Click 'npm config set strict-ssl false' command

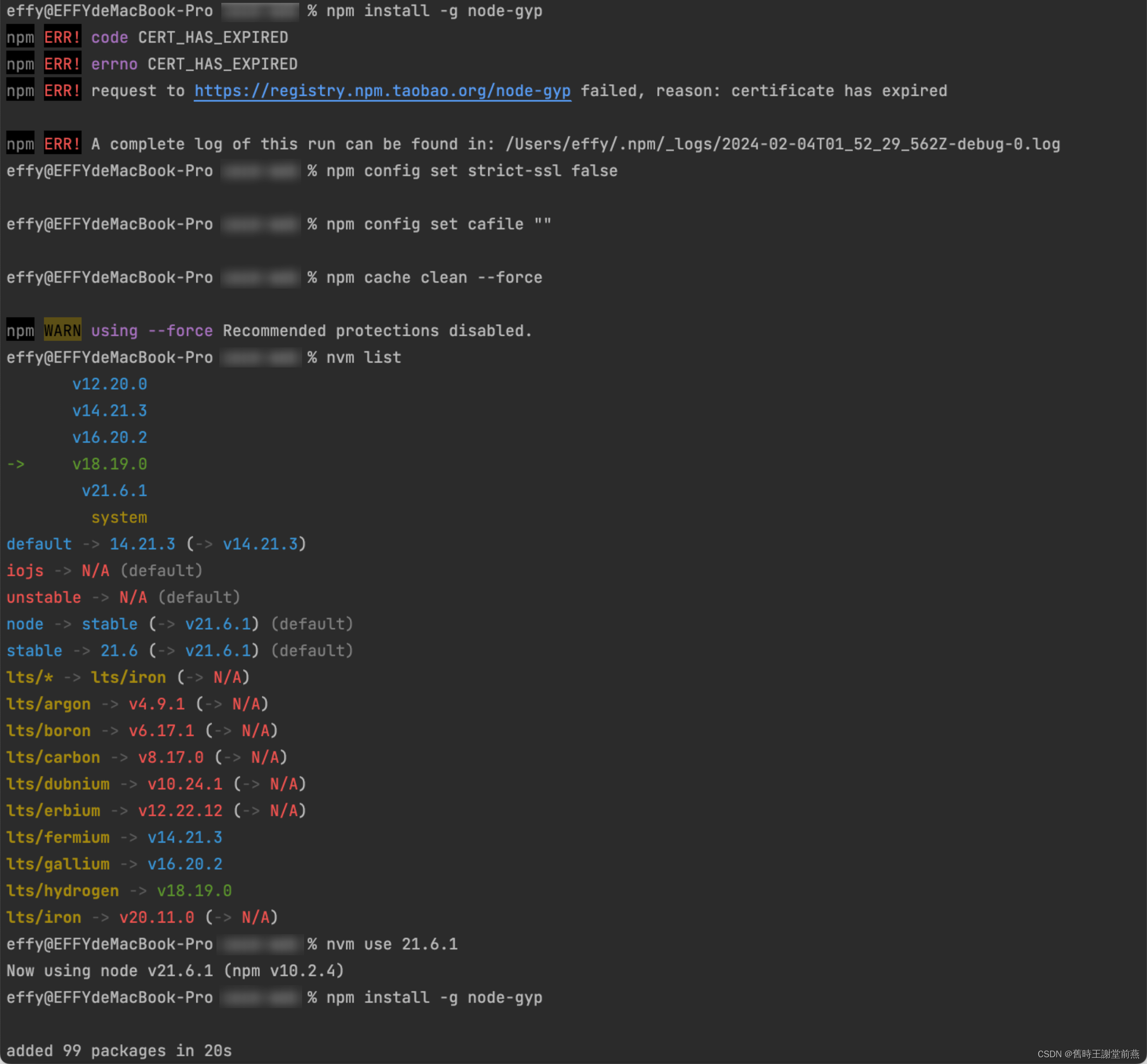pyautogui.click(x=472, y=171)
